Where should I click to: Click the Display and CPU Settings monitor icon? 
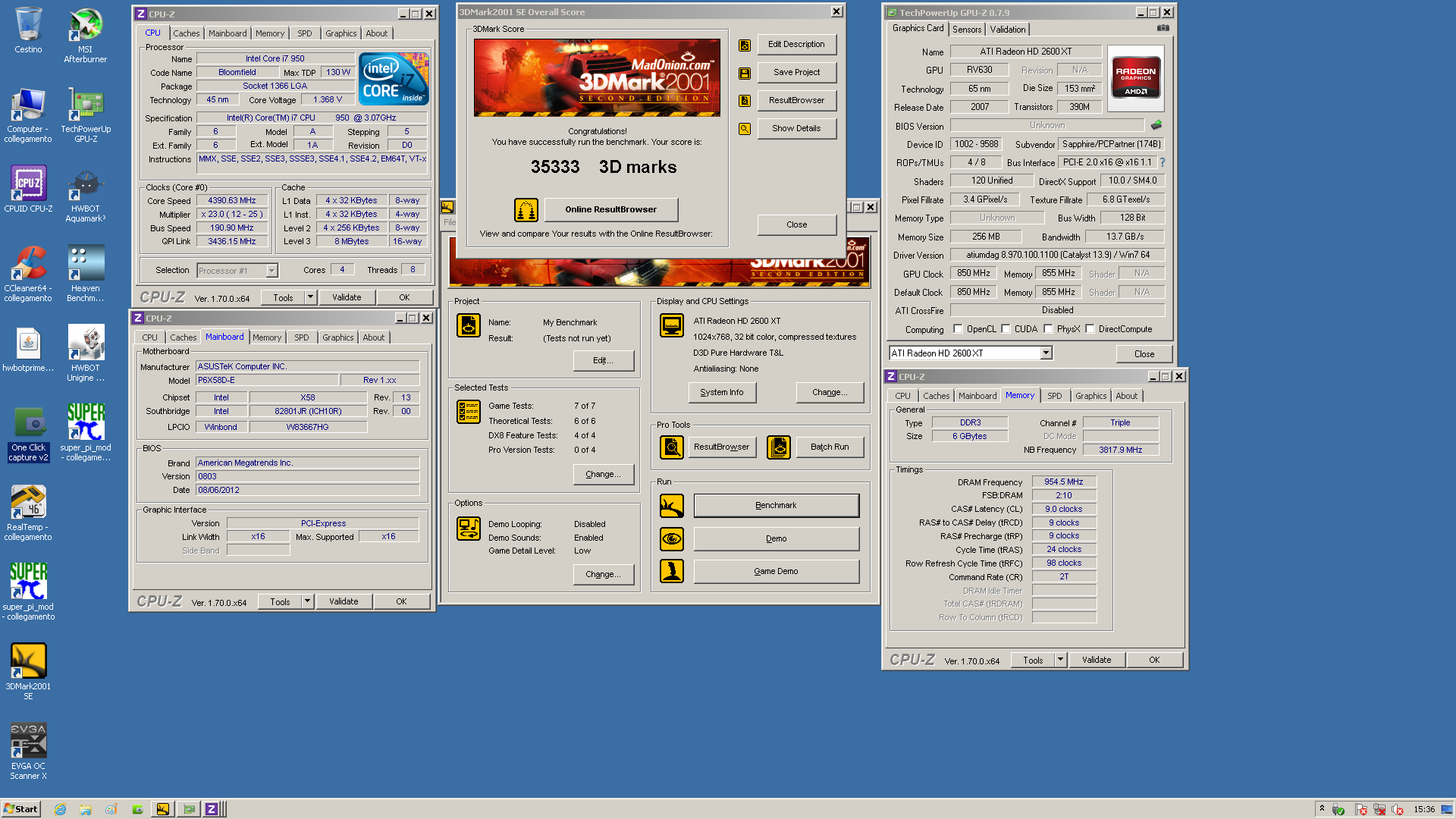pos(672,325)
